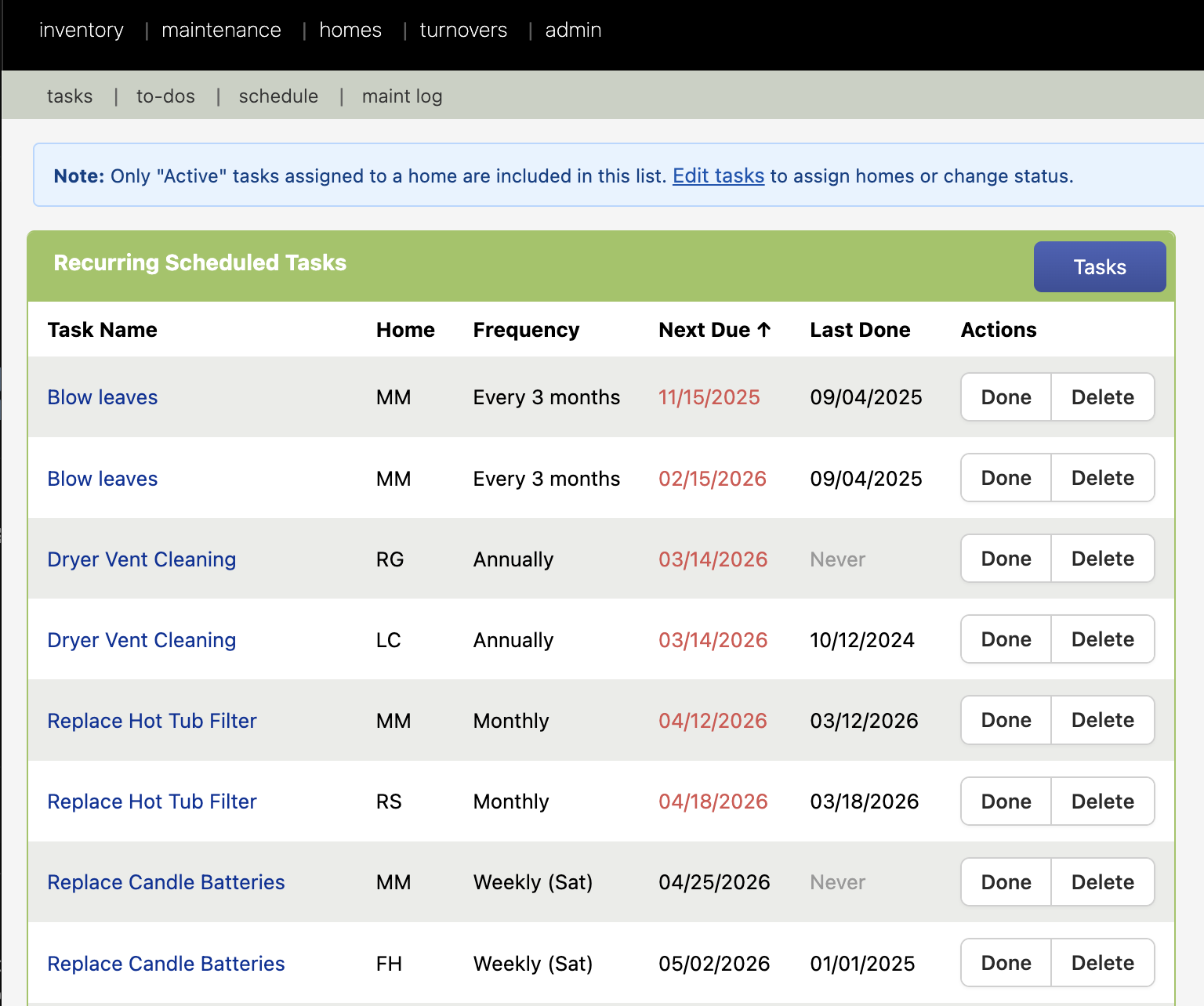Click the blue Tasks button
1204x1006 pixels.
(x=1100, y=267)
